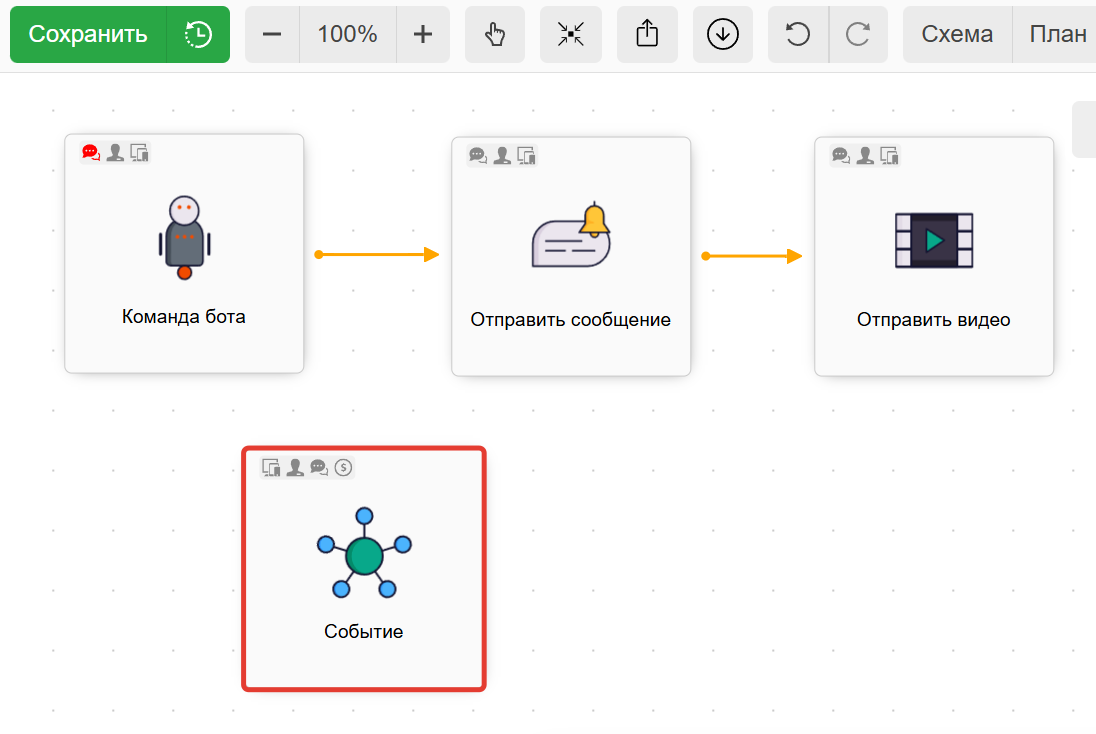Click the green Сохранить button

[x=88, y=34]
